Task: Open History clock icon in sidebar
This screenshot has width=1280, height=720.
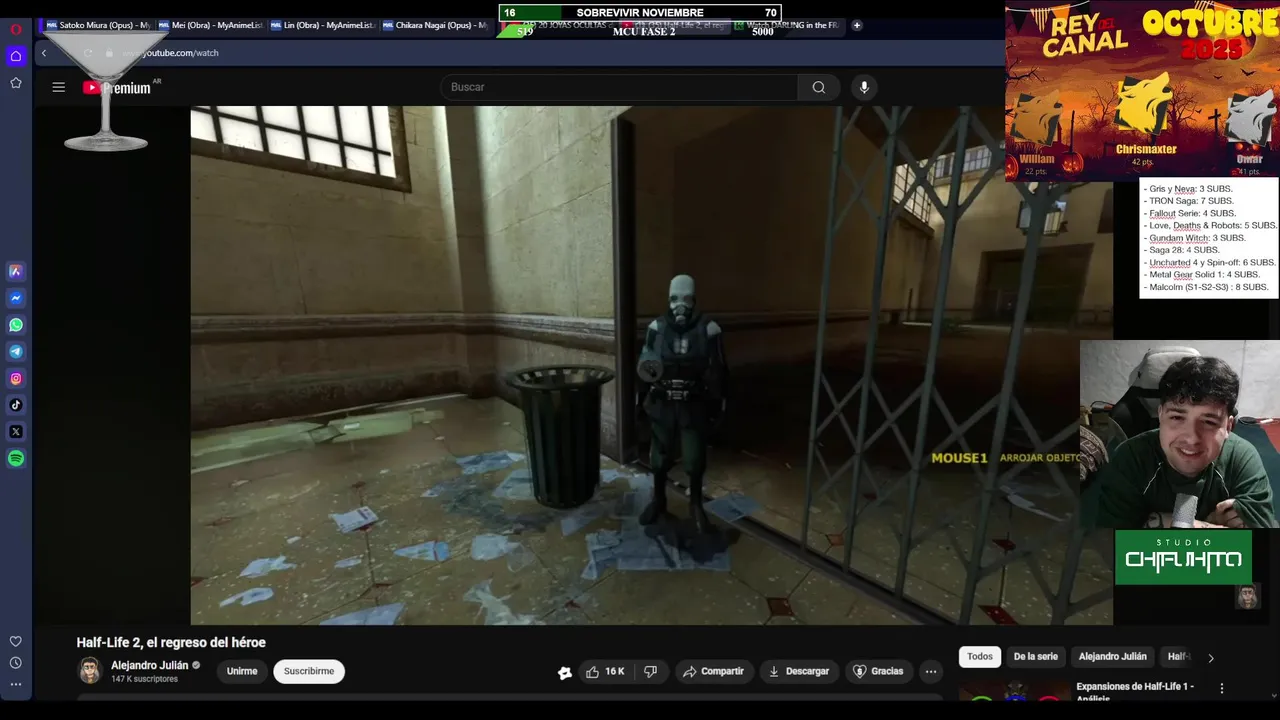Action: pyautogui.click(x=16, y=663)
